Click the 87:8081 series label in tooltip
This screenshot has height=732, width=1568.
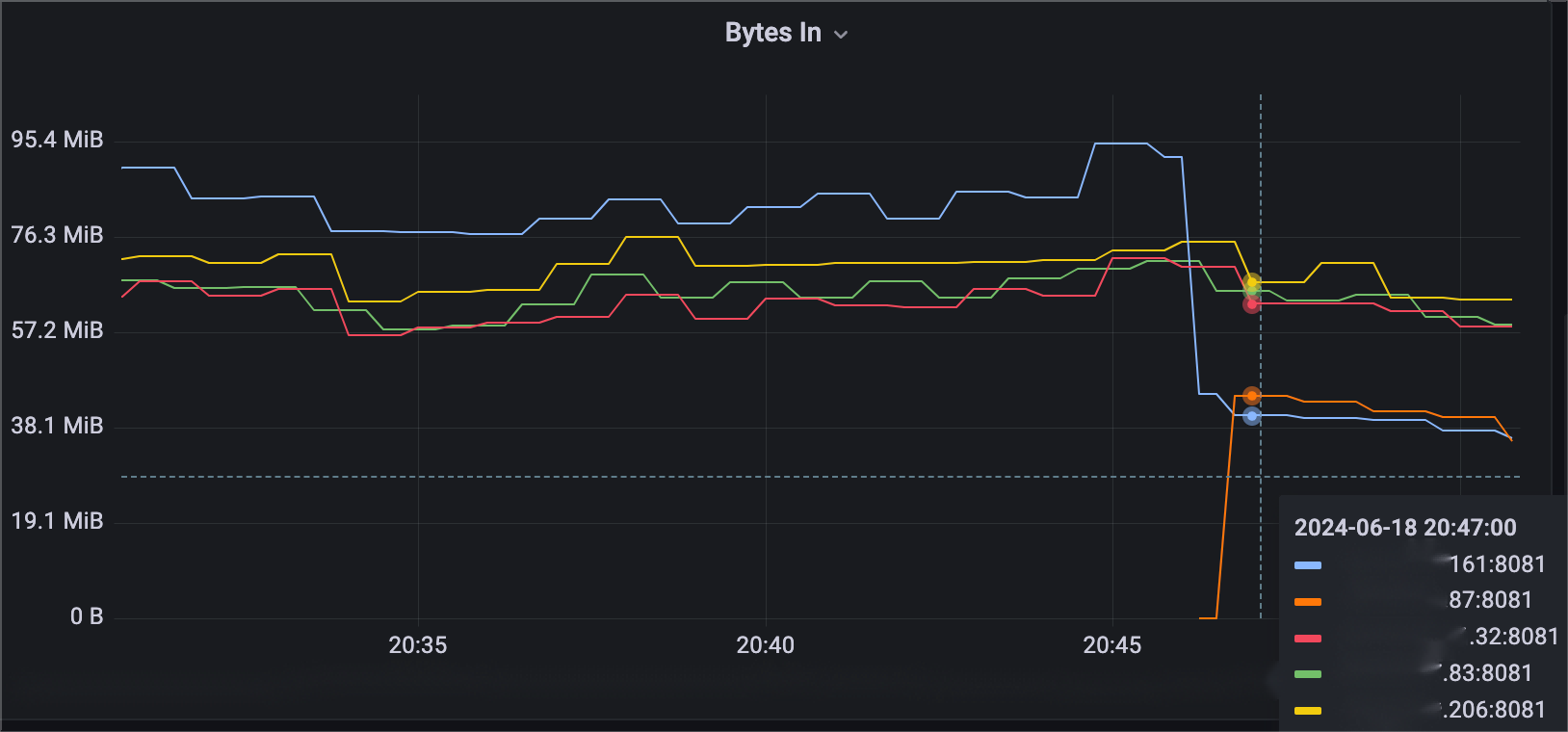tap(1490, 600)
